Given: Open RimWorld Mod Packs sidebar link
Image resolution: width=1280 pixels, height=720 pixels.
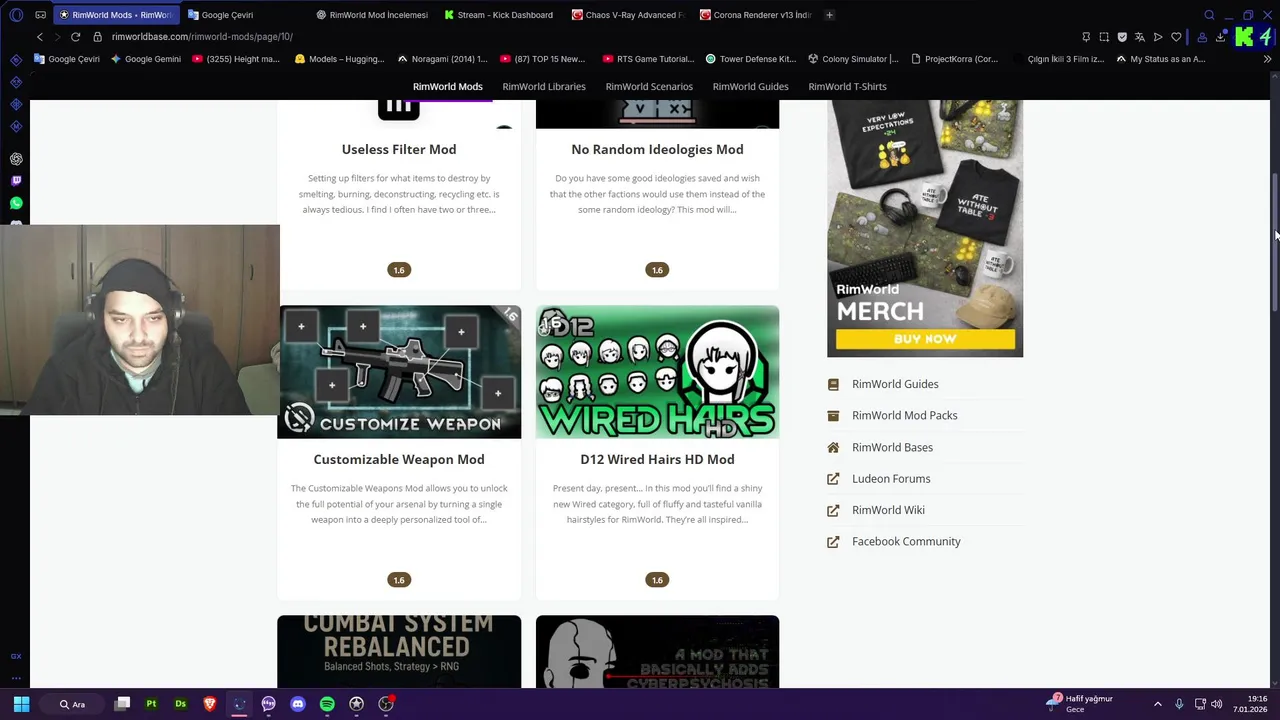Looking at the screenshot, I should pos(904,416).
